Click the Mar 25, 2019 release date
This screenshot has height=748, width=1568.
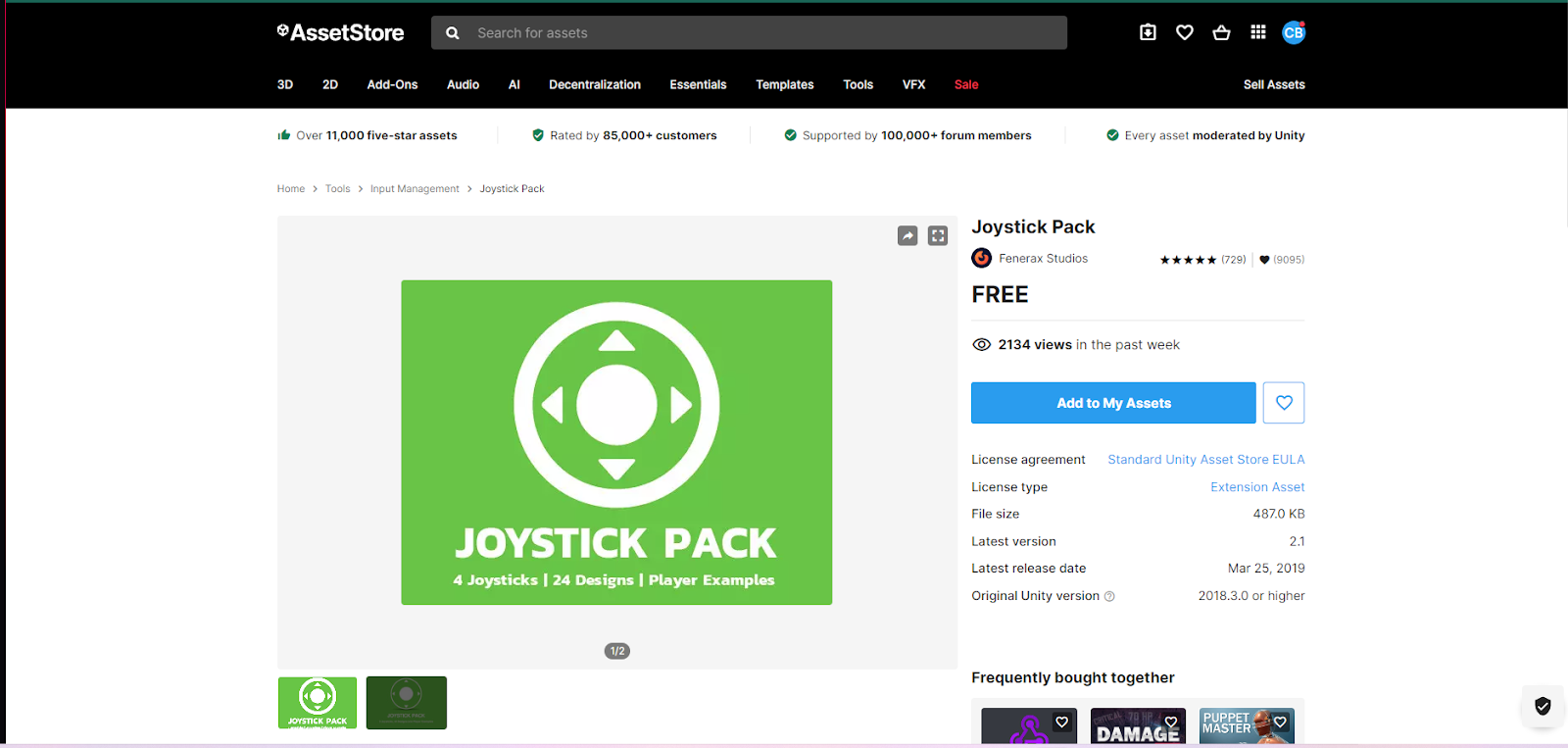1266,569
